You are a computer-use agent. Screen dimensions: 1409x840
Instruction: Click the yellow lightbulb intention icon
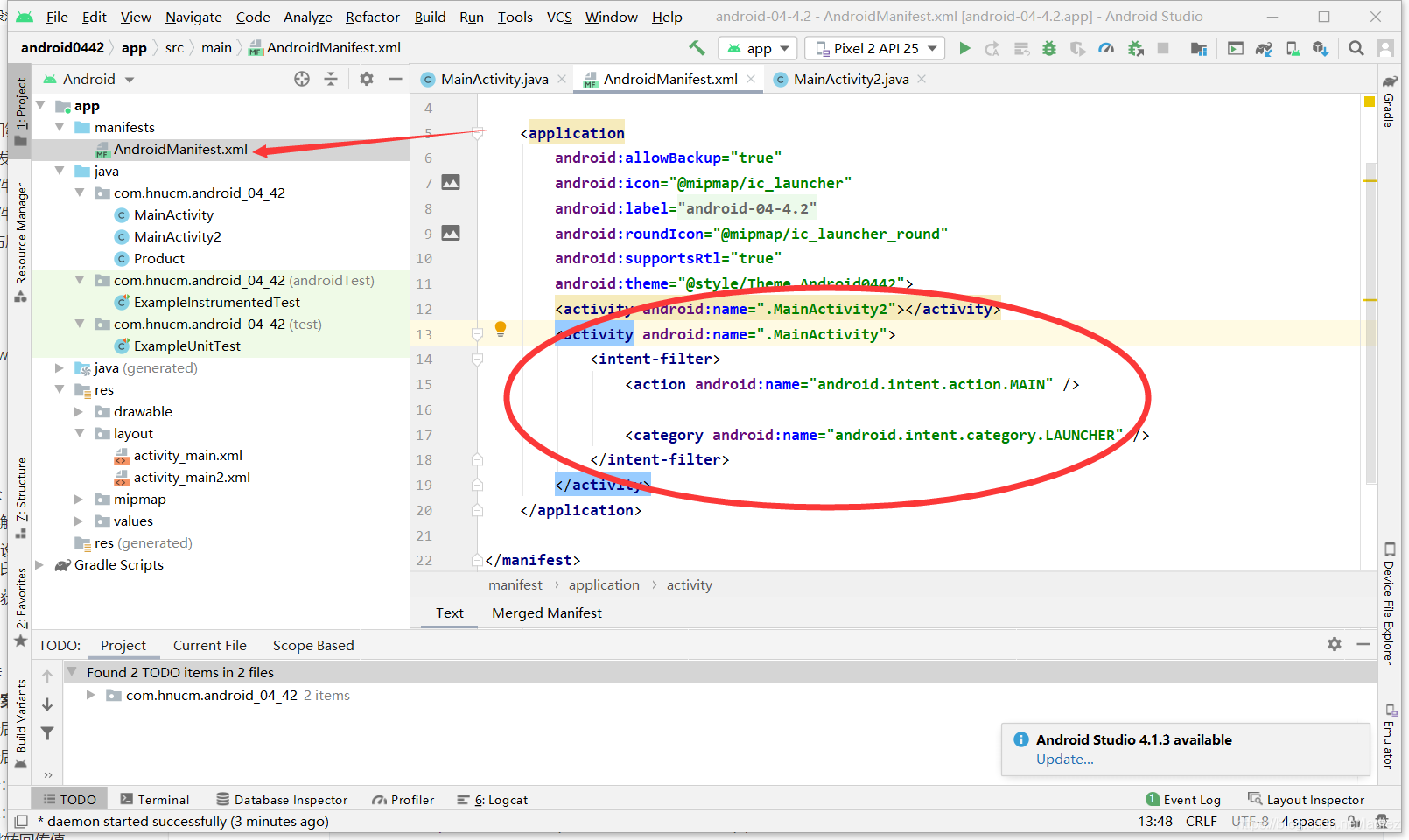[x=501, y=329]
